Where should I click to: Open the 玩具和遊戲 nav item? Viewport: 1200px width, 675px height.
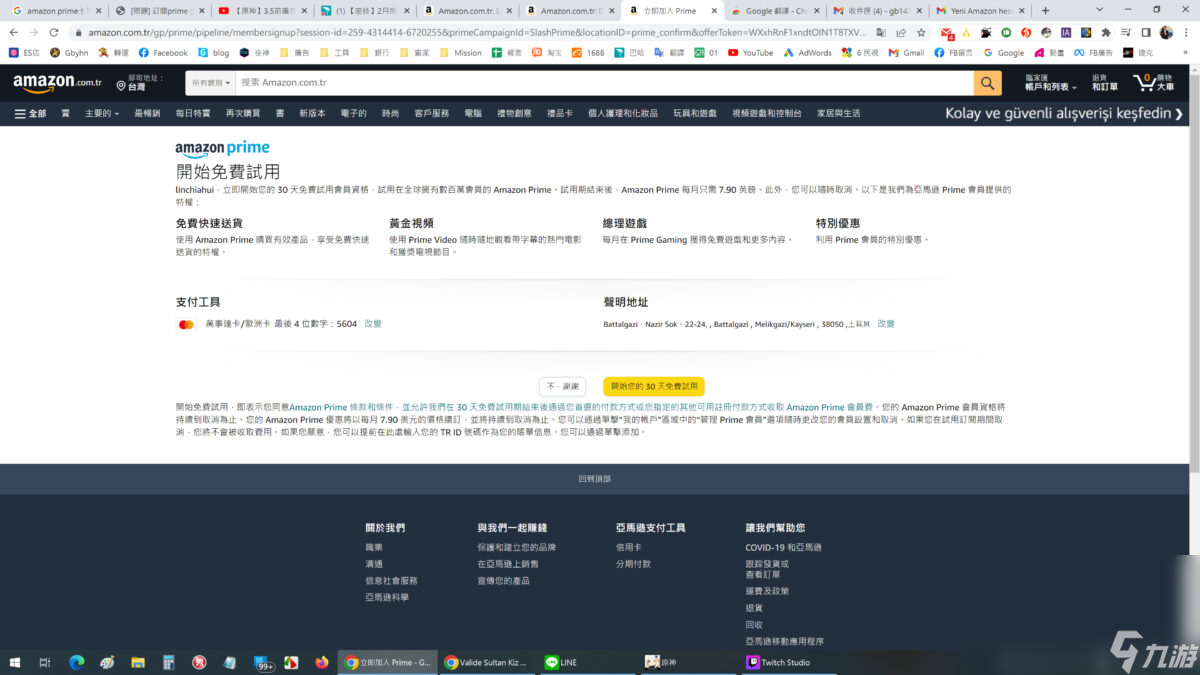coord(694,113)
